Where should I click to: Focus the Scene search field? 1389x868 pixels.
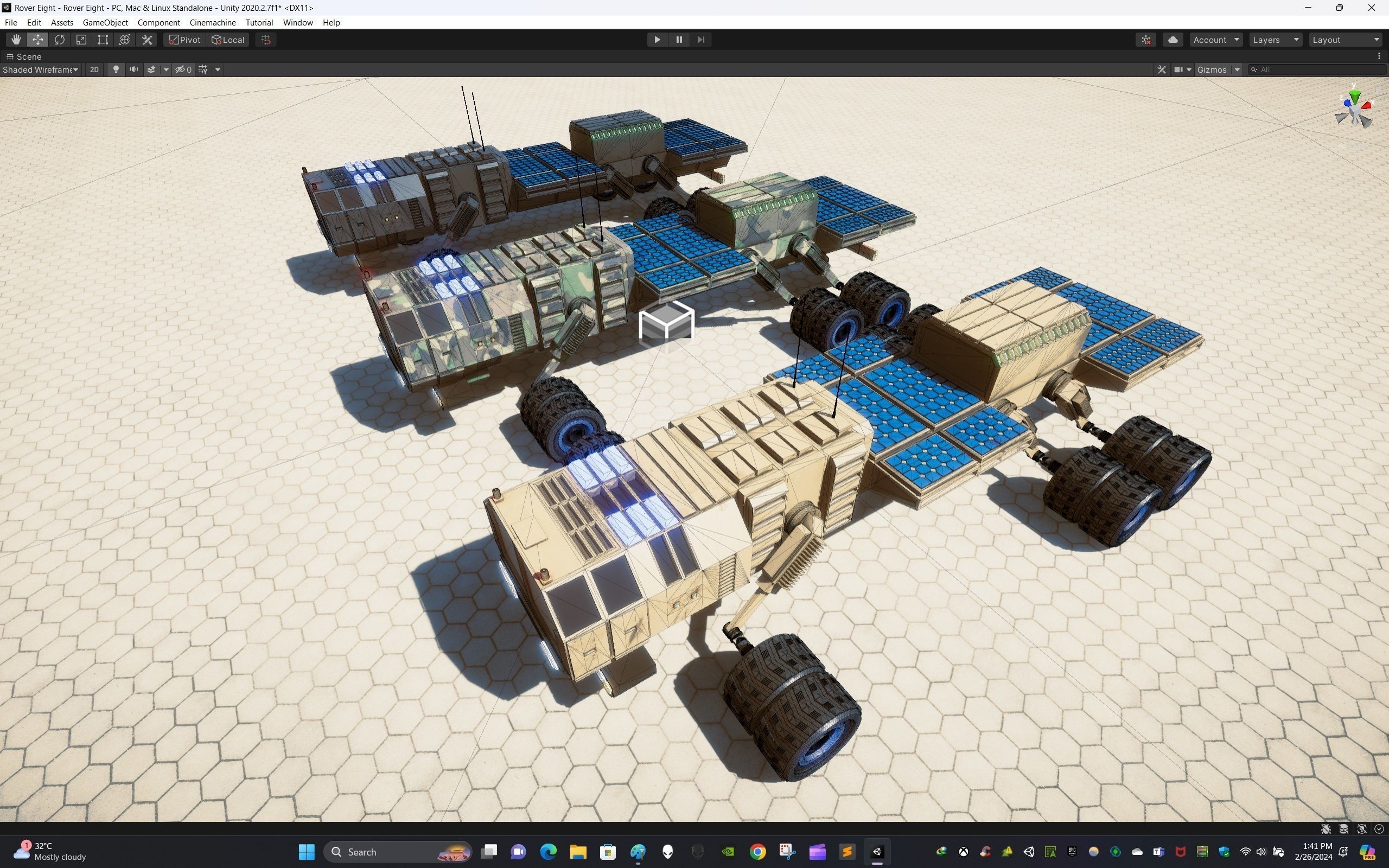coord(1317,69)
